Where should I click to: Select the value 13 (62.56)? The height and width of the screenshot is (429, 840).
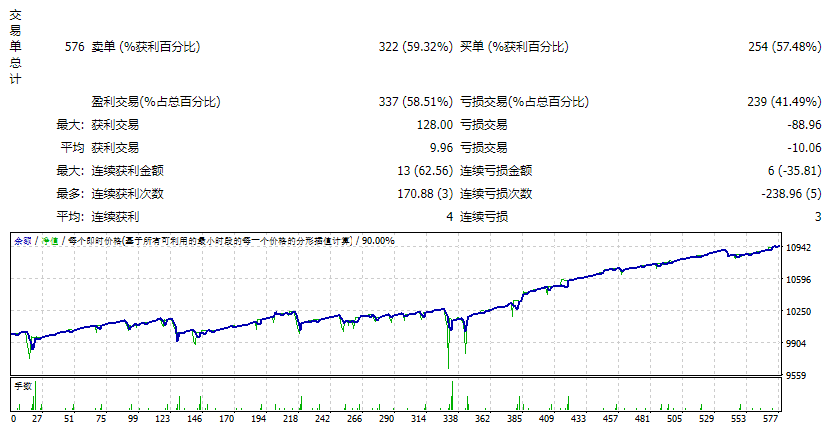(425, 171)
